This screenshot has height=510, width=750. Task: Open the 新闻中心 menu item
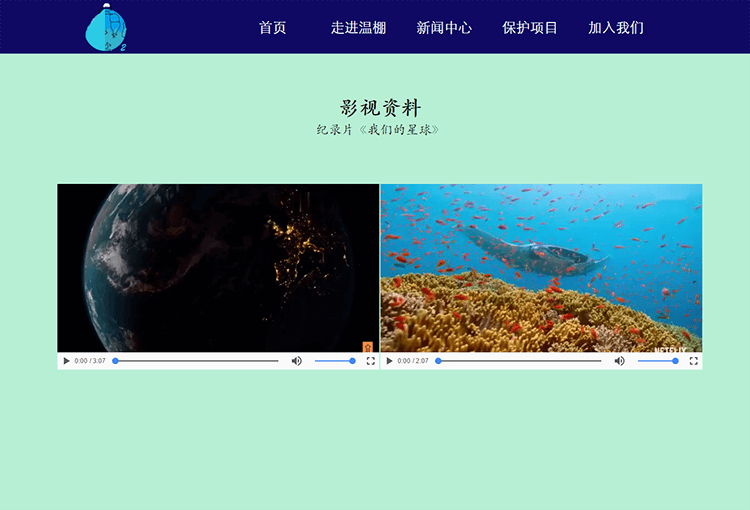[444, 28]
